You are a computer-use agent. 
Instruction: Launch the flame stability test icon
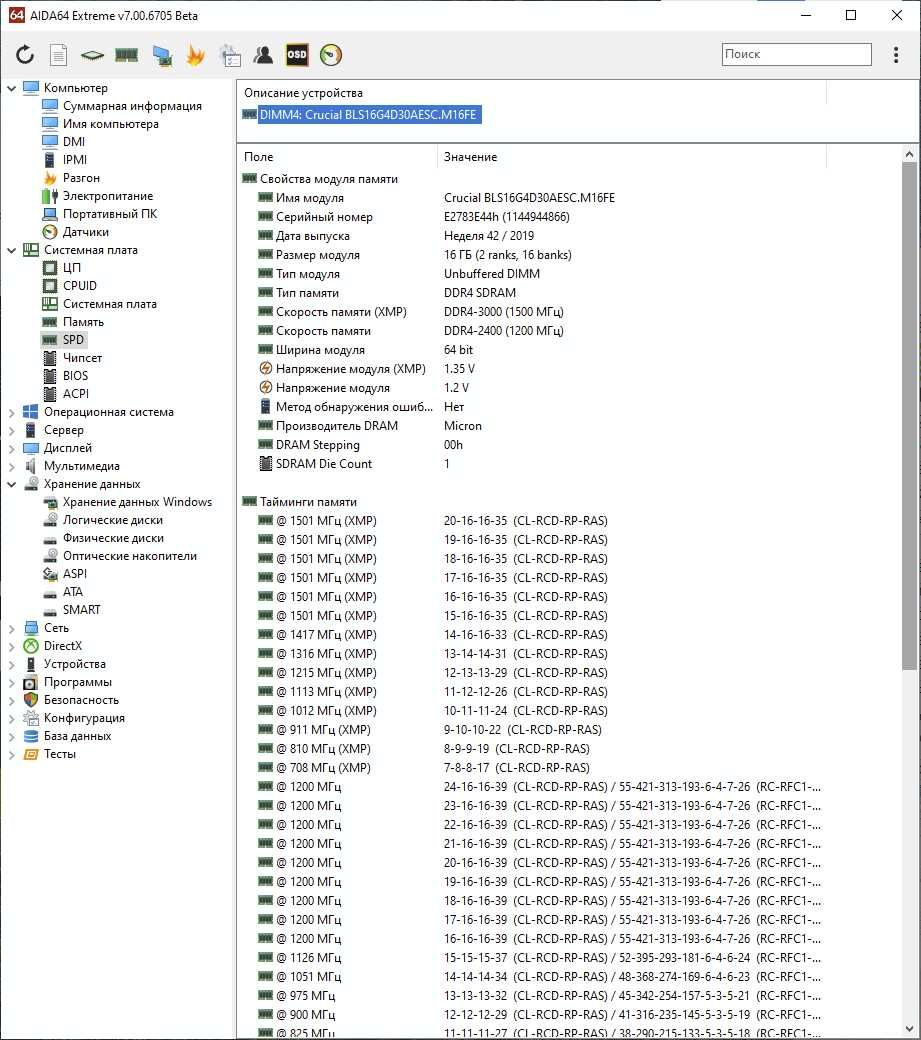[x=195, y=55]
